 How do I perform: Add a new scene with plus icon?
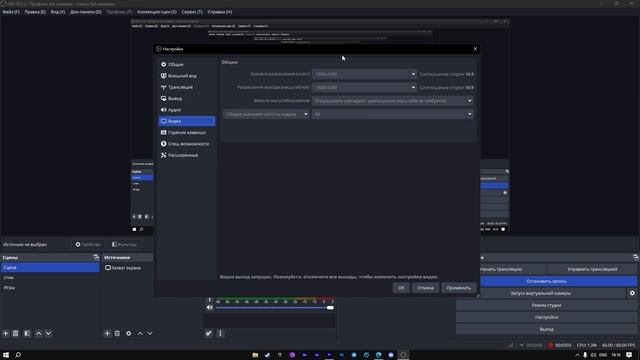(6, 333)
